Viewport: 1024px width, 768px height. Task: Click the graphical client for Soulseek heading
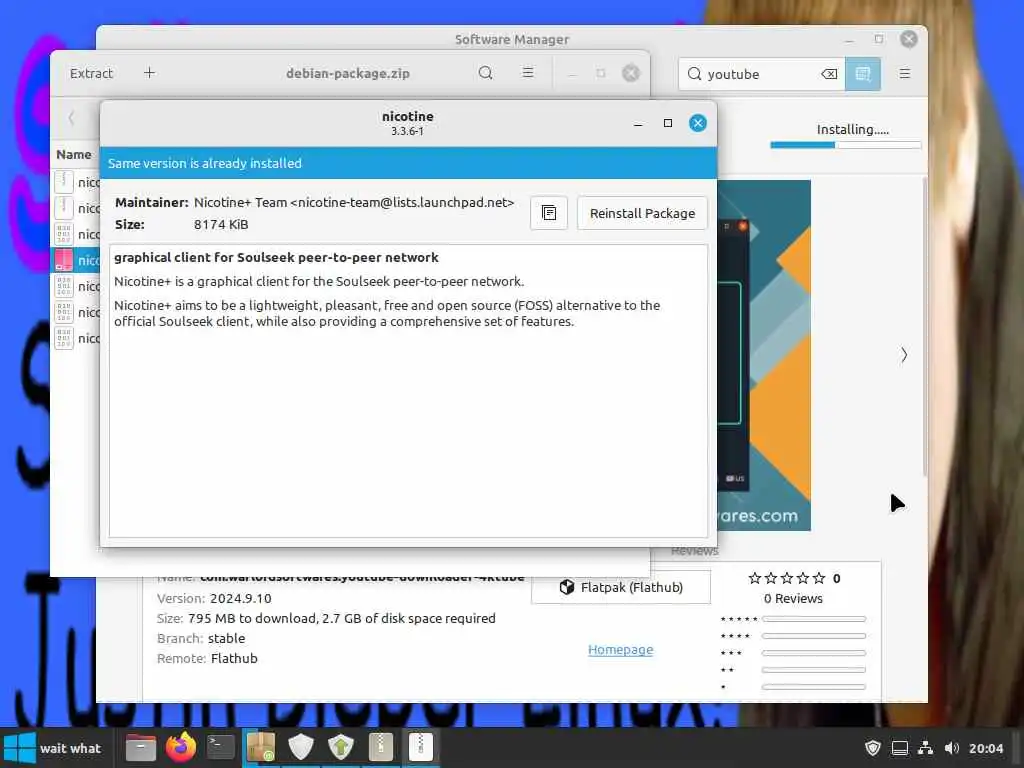[276, 257]
